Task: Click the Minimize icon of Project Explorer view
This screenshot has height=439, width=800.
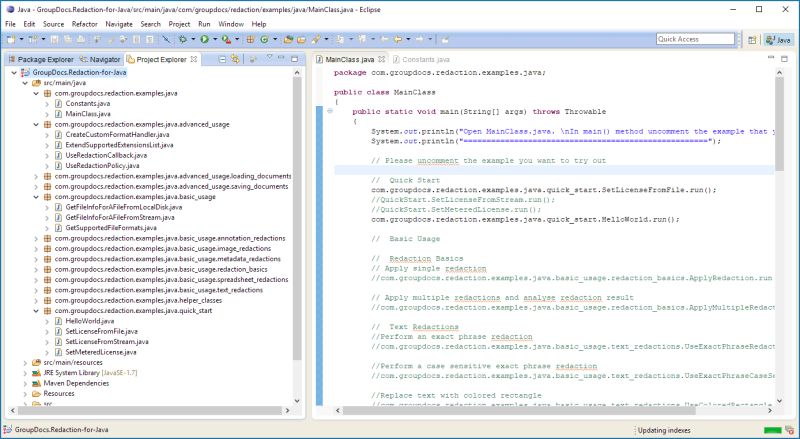Action: [x=281, y=58]
